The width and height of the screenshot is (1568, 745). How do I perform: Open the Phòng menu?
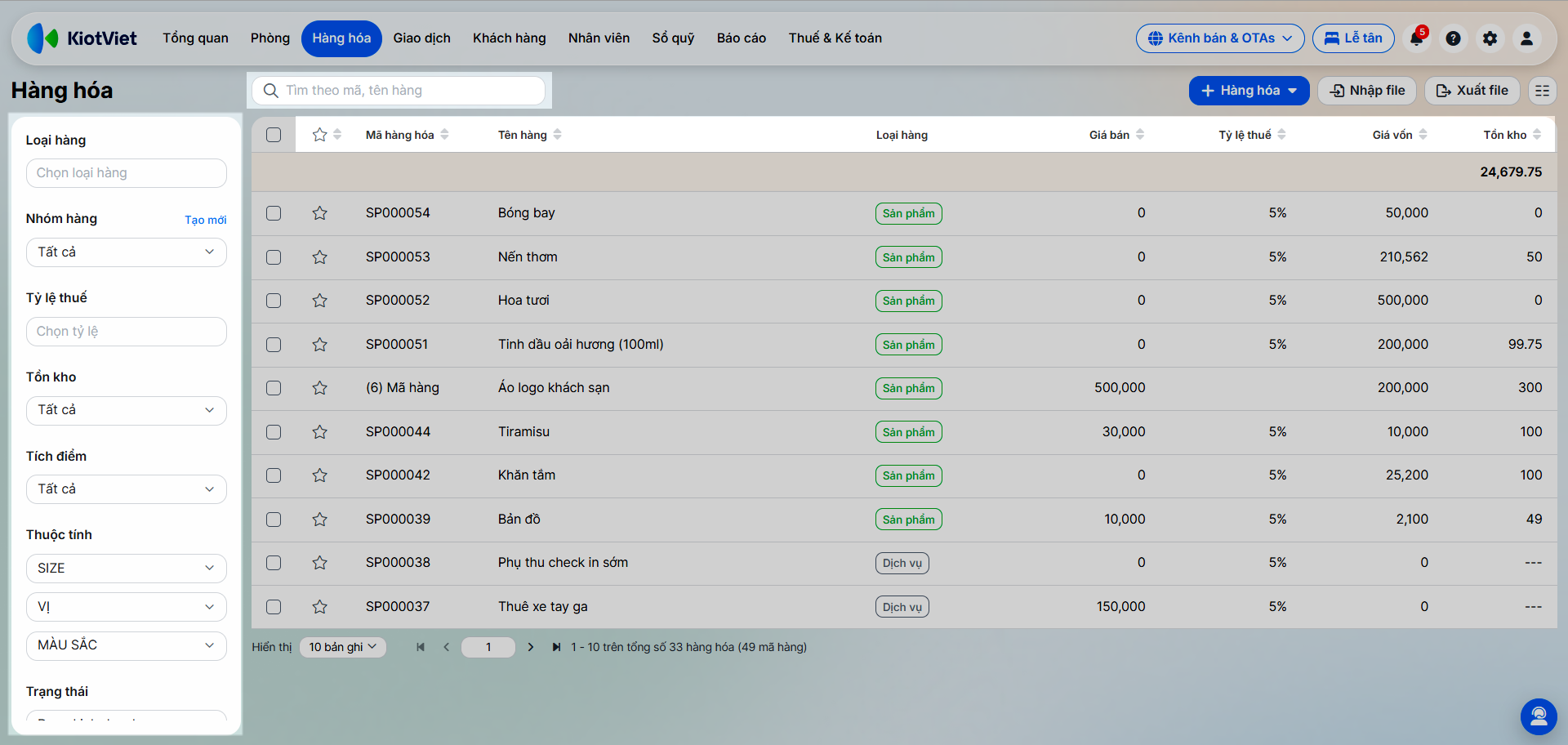click(270, 38)
